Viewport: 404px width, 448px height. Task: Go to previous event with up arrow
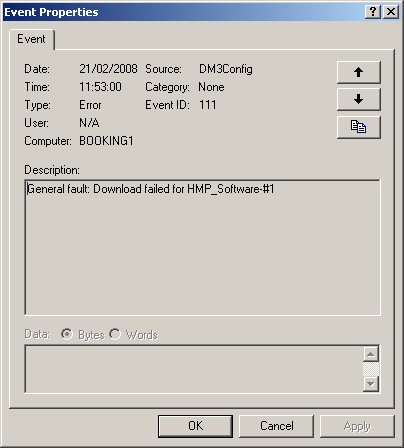[359, 72]
